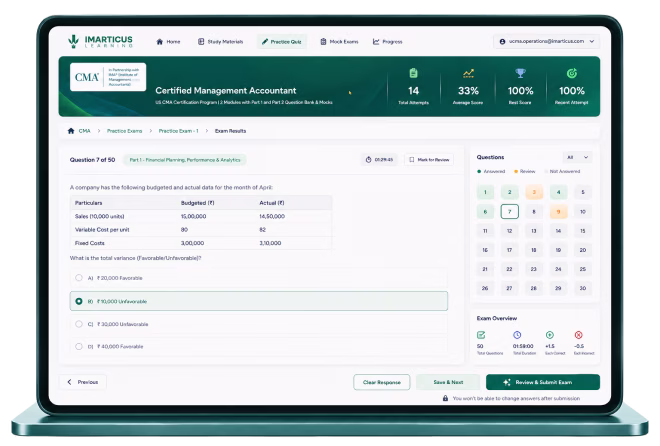Screen dimensions: 660x446
Task: Click the Mark for Review button
Action: coord(429,159)
